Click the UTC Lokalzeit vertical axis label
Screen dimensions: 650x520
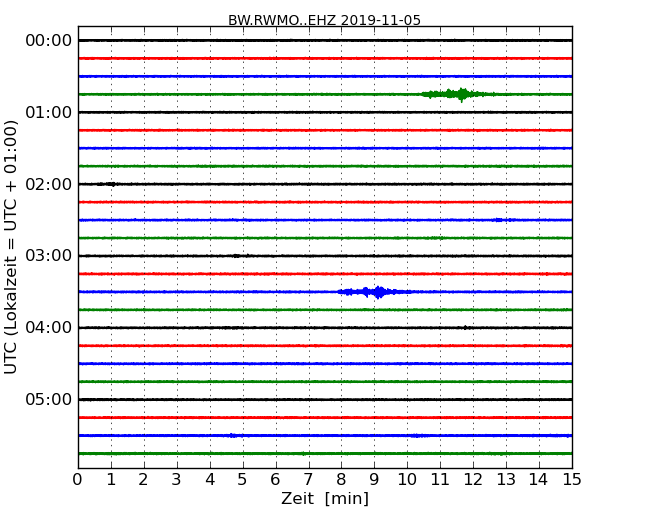click(x=11, y=247)
